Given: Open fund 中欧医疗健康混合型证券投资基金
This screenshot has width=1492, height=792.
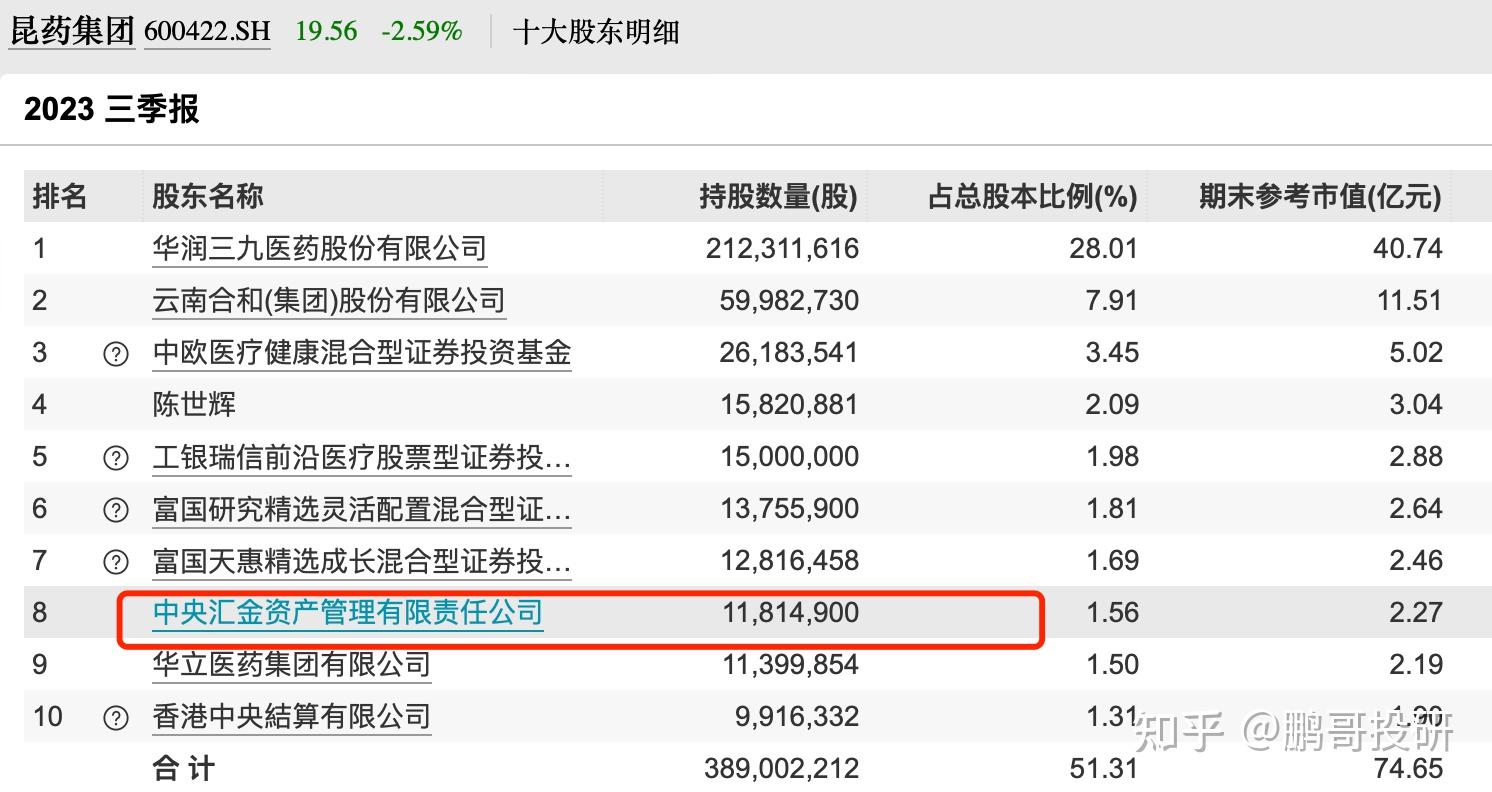Looking at the screenshot, I should pos(362,352).
